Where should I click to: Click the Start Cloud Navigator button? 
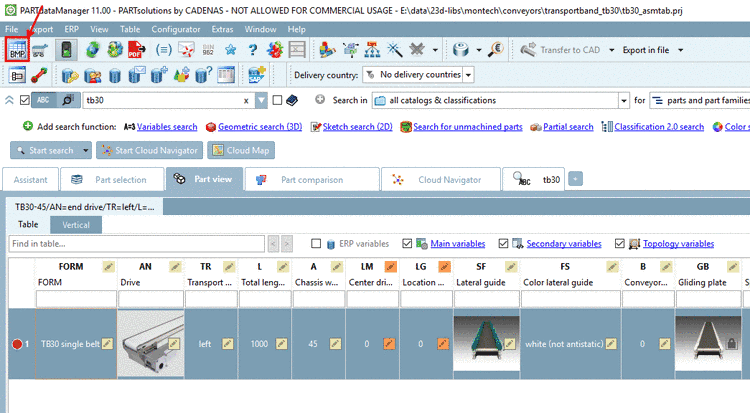point(150,150)
